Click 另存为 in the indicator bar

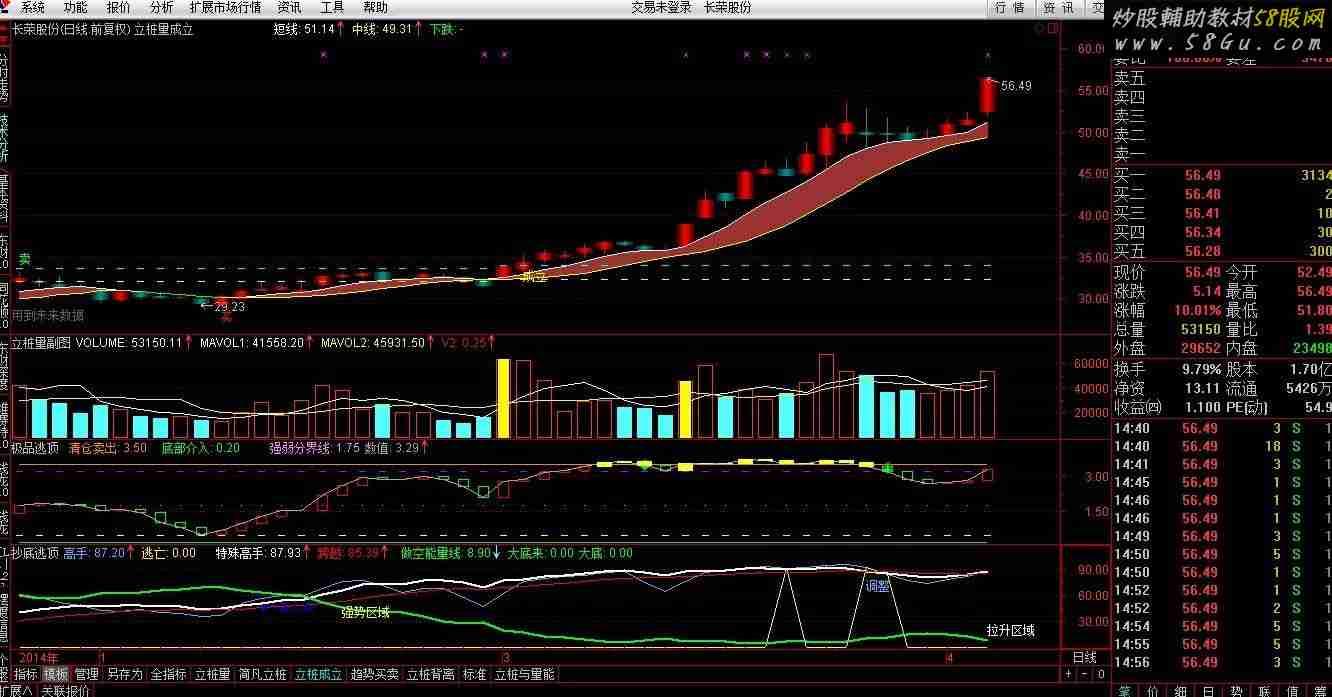(125, 674)
